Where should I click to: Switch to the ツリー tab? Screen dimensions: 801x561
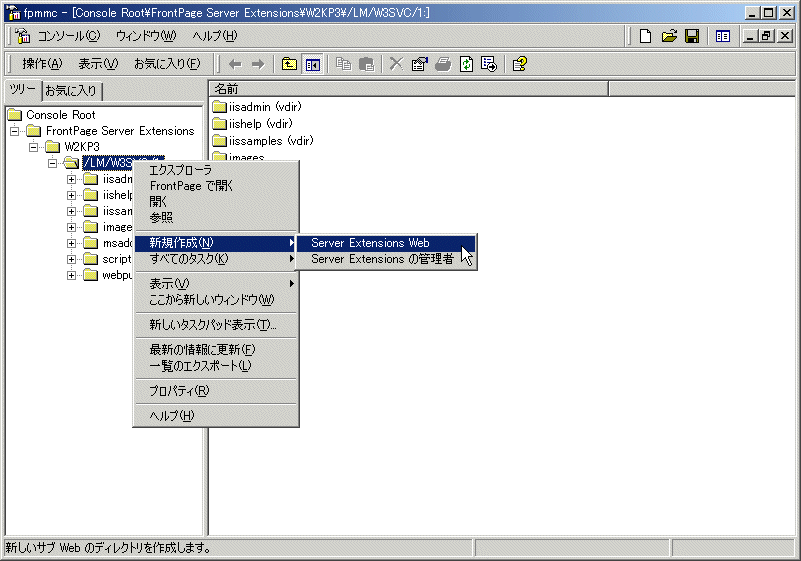(x=23, y=90)
